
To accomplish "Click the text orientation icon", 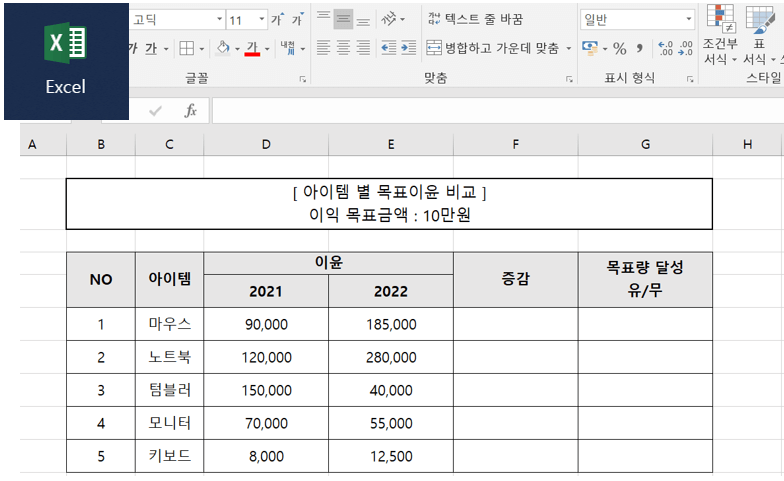I will [x=388, y=20].
